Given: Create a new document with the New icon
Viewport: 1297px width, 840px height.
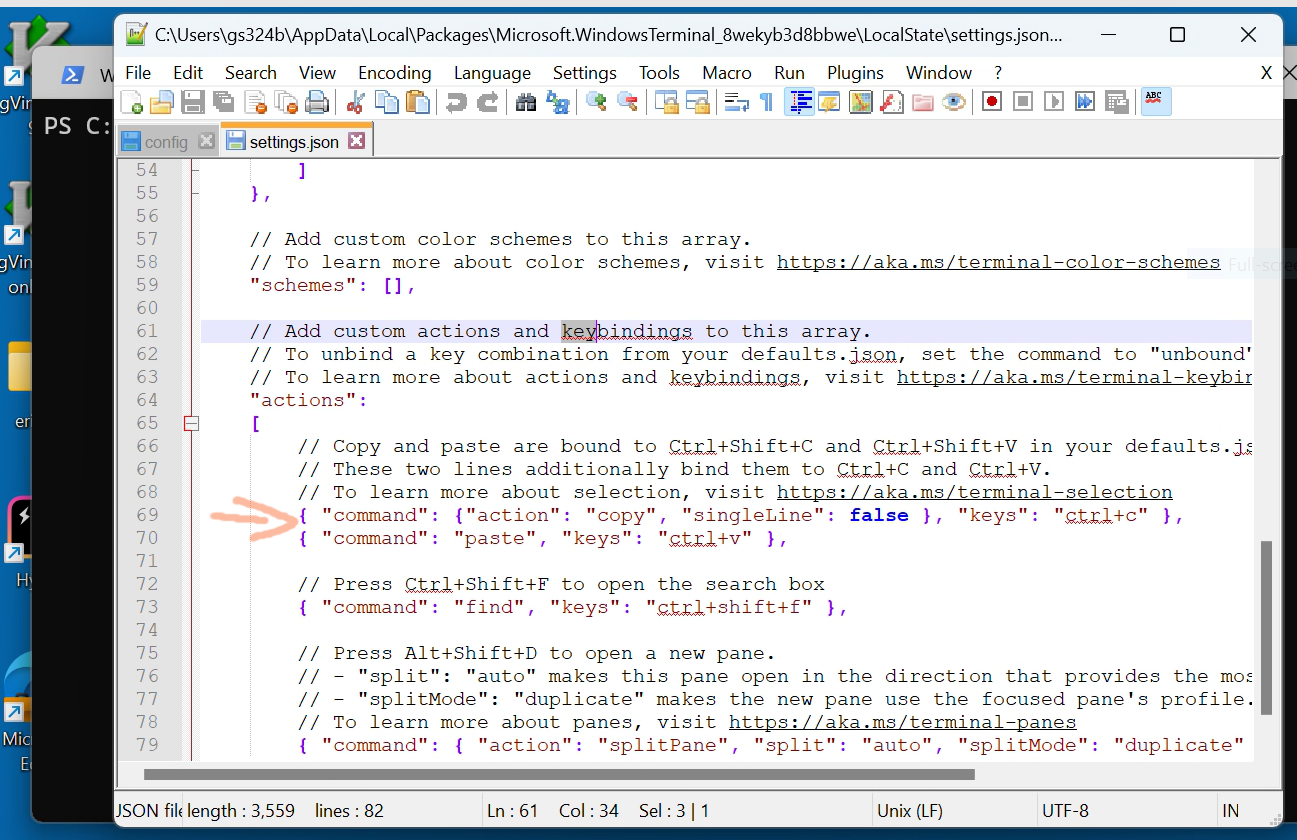Looking at the screenshot, I should coord(131,102).
